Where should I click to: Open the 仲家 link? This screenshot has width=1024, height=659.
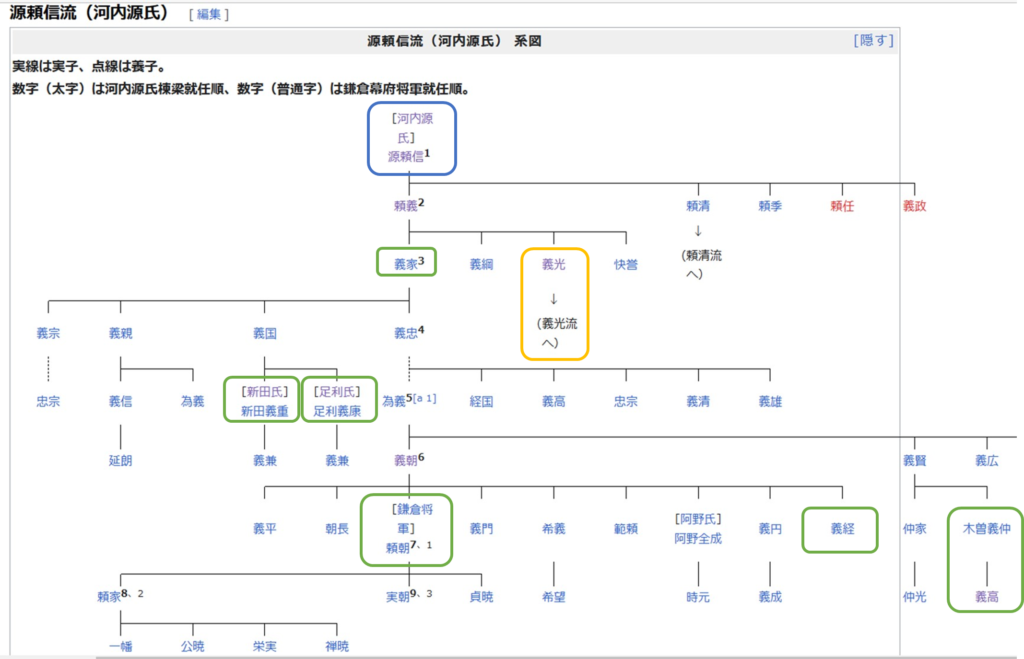pos(914,528)
